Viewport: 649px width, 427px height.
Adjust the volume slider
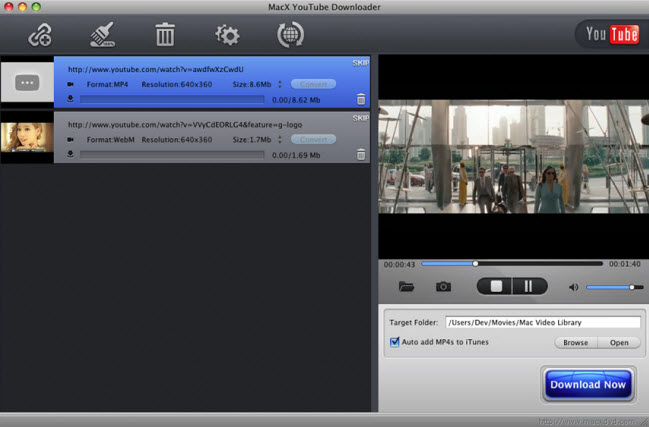click(615, 287)
